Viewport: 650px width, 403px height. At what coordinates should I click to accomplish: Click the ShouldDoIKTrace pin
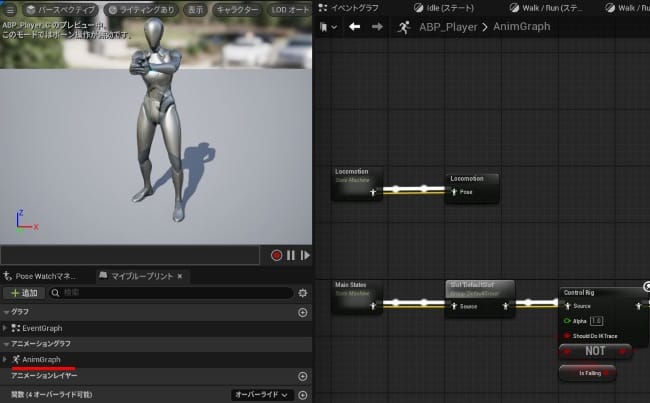pyautogui.click(x=567, y=336)
